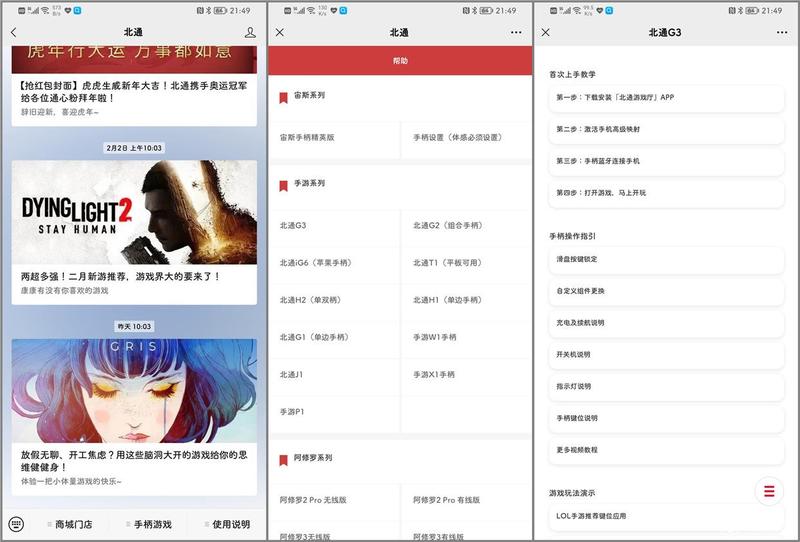Screen dimensions: 800x542
Task: Tap the back arrow in 北通 chat screen
Action: pyautogui.click(x=14, y=32)
